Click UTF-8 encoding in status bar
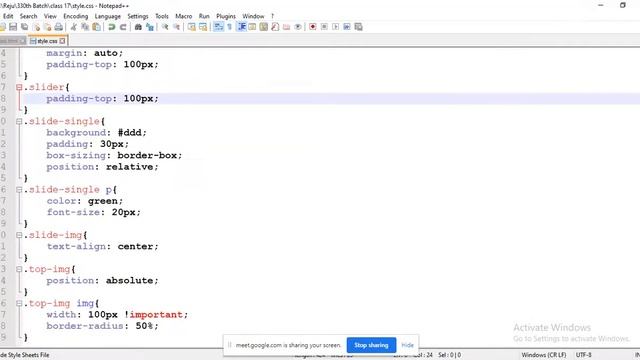640x360 pixels. point(584,355)
